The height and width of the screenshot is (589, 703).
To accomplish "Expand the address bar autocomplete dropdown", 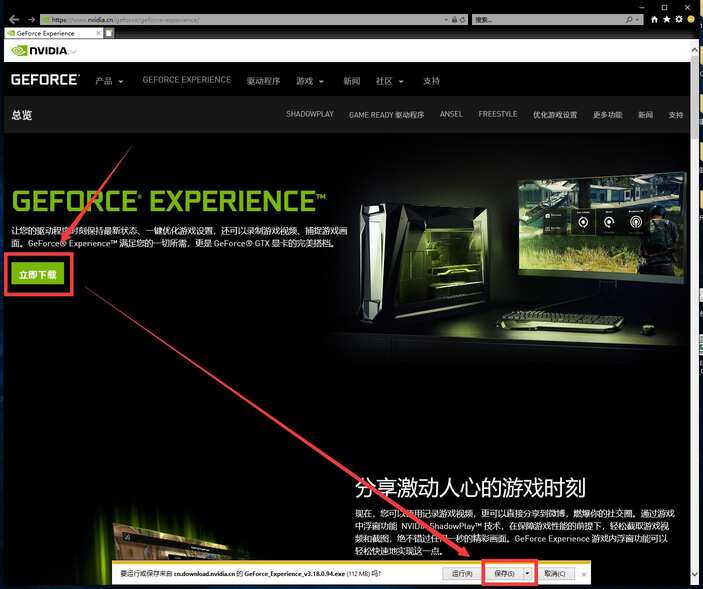I will coord(446,20).
